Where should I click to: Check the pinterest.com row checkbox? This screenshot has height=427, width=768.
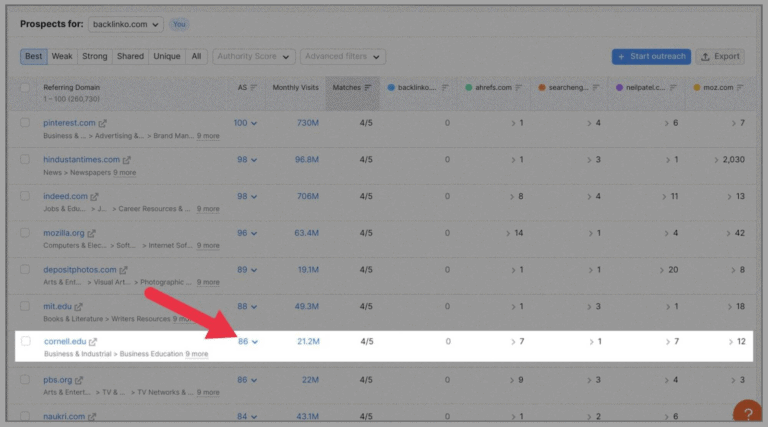(x=25, y=122)
